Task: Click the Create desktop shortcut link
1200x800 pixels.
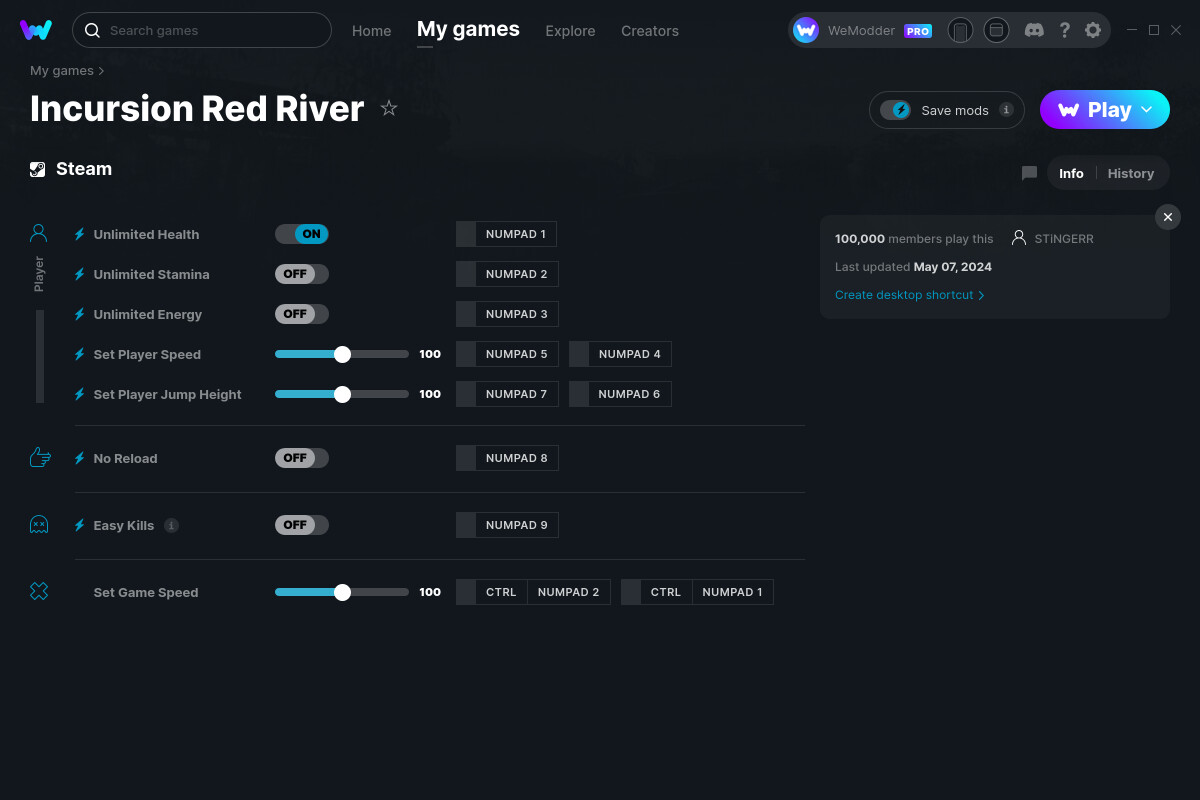Action: (904, 294)
